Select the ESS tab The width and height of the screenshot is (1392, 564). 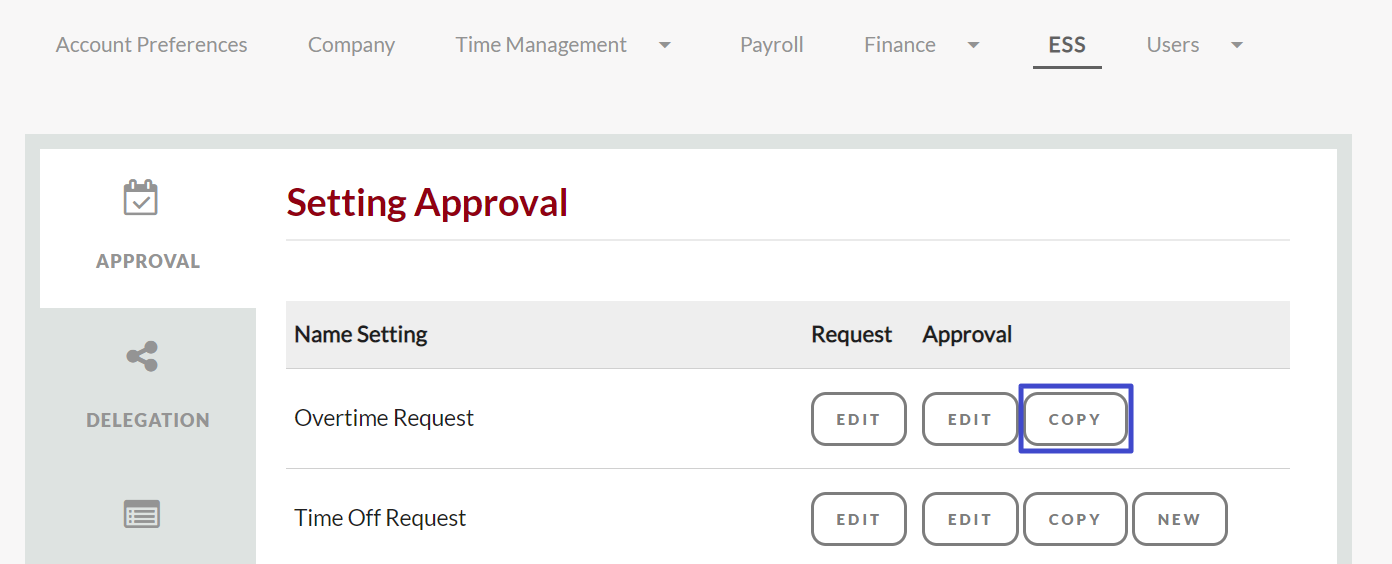click(1067, 45)
